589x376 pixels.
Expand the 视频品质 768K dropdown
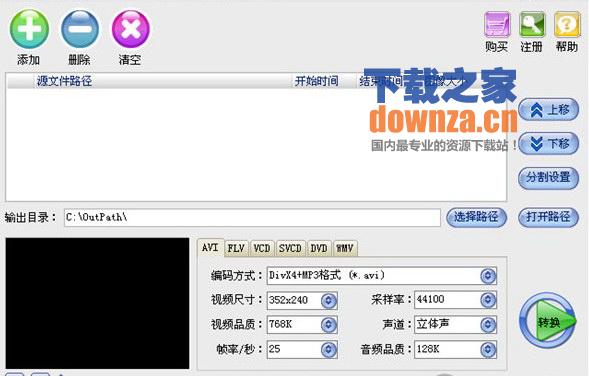[329, 325]
